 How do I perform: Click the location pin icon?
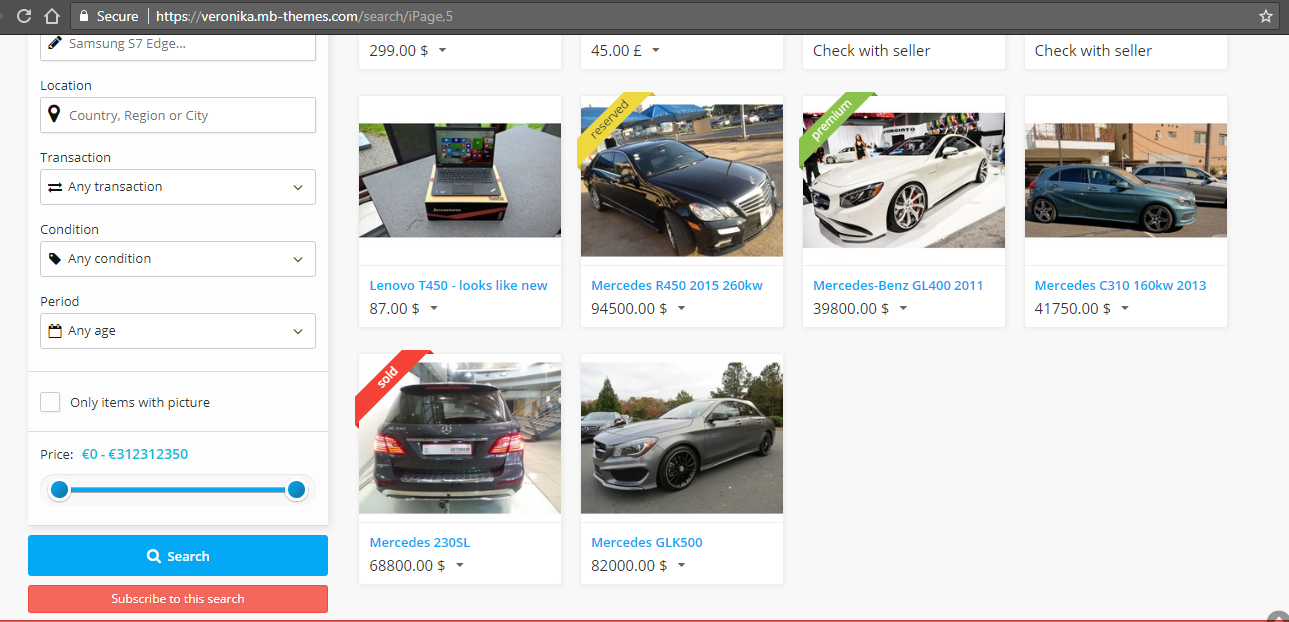(54, 115)
